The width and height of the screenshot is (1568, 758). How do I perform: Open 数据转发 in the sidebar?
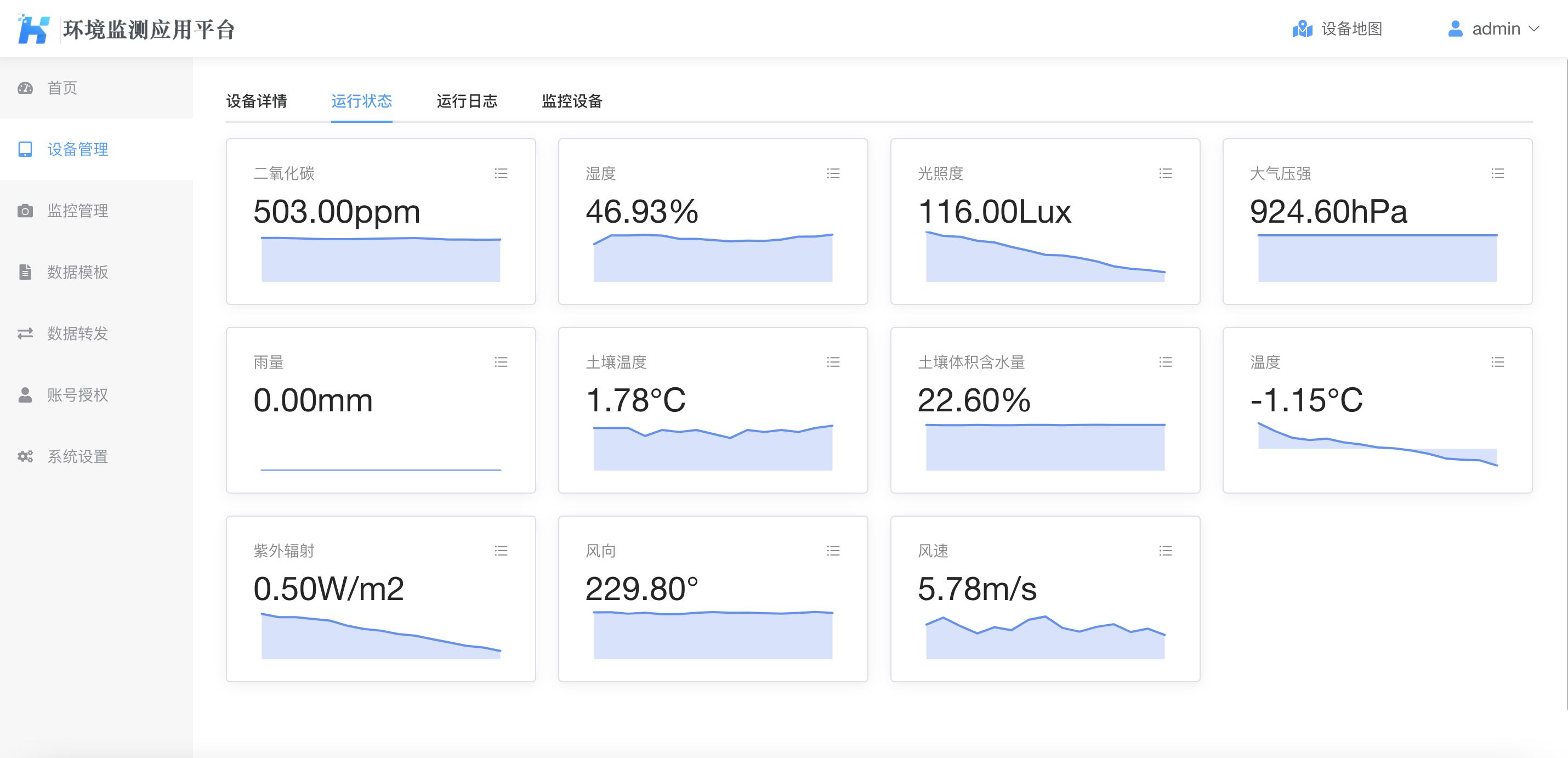click(x=77, y=333)
